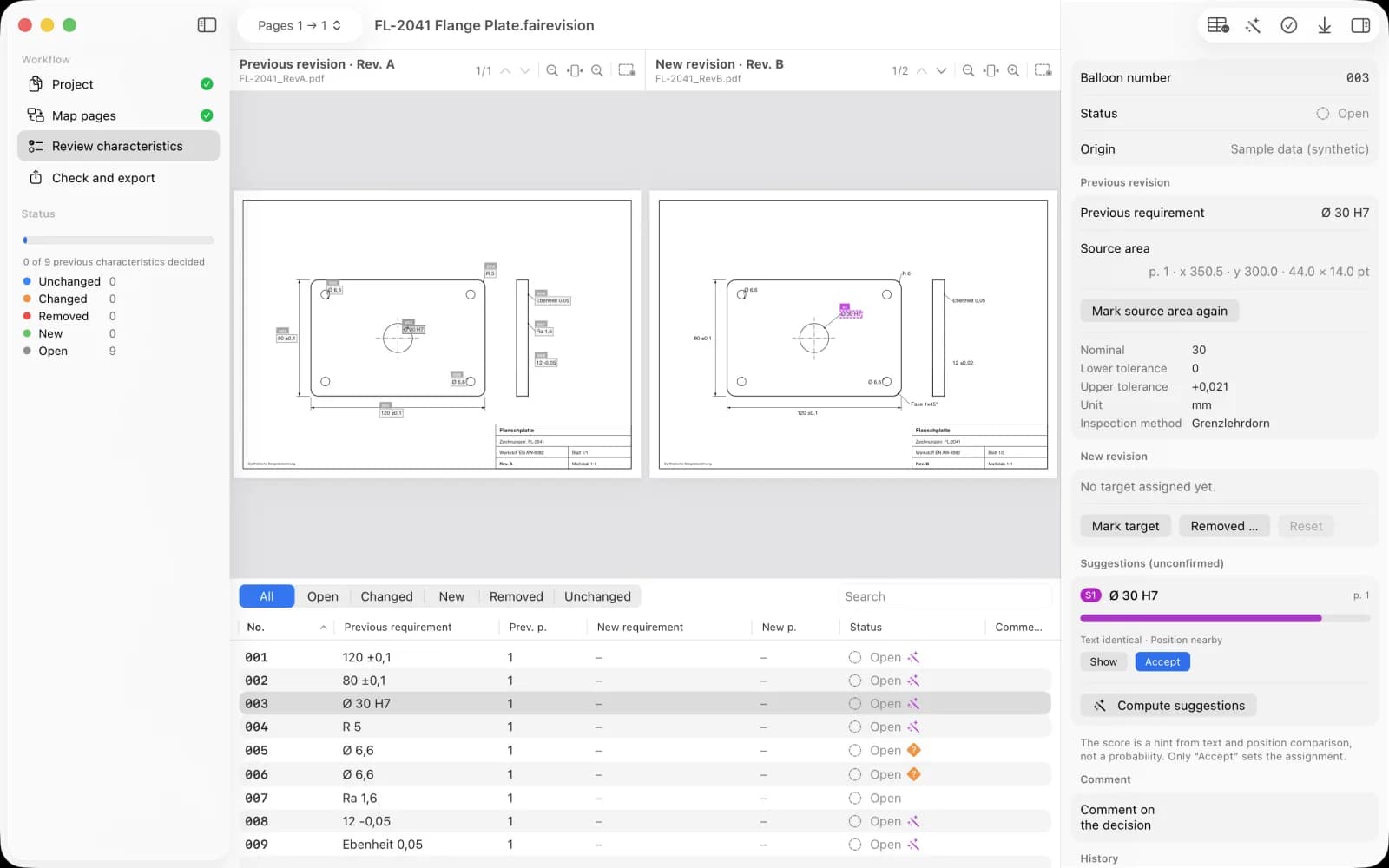Toggle the Open status circle for row 002
The height and width of the screenshot is (868, 1389).
(855, 681)
